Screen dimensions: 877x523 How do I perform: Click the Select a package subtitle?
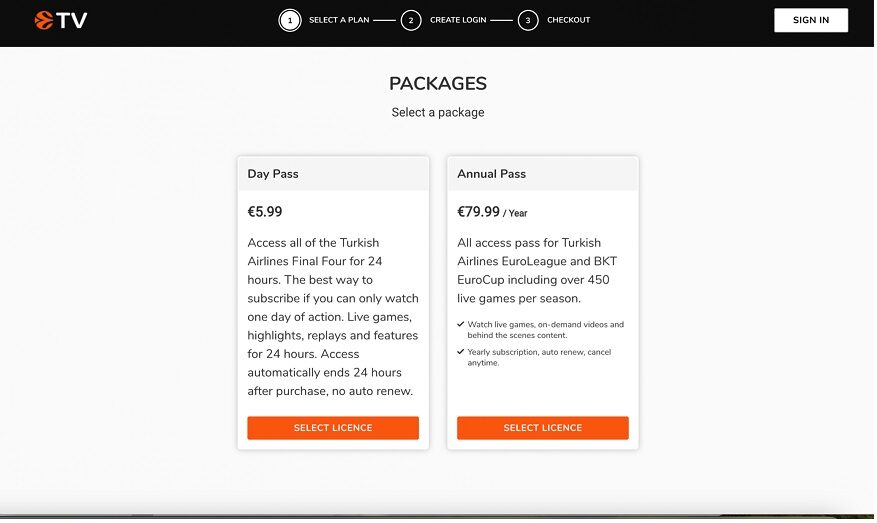pos(438,112)
